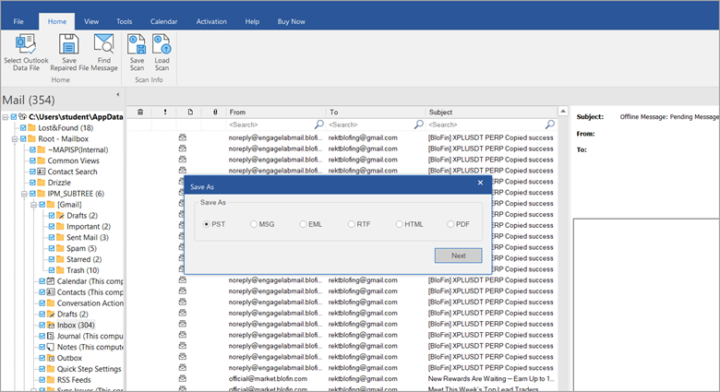Screen dimensions: 720x392
Task: Uncheck the Sent Mail (3) checkbox
Action: click(51, 237)
